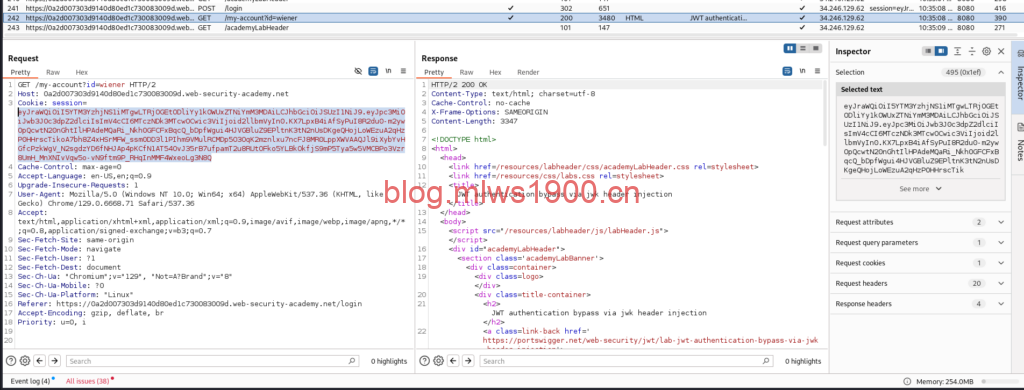
Task: Switch to Render tab in Response
Action: pyautogui.click(x=528, y=73)
